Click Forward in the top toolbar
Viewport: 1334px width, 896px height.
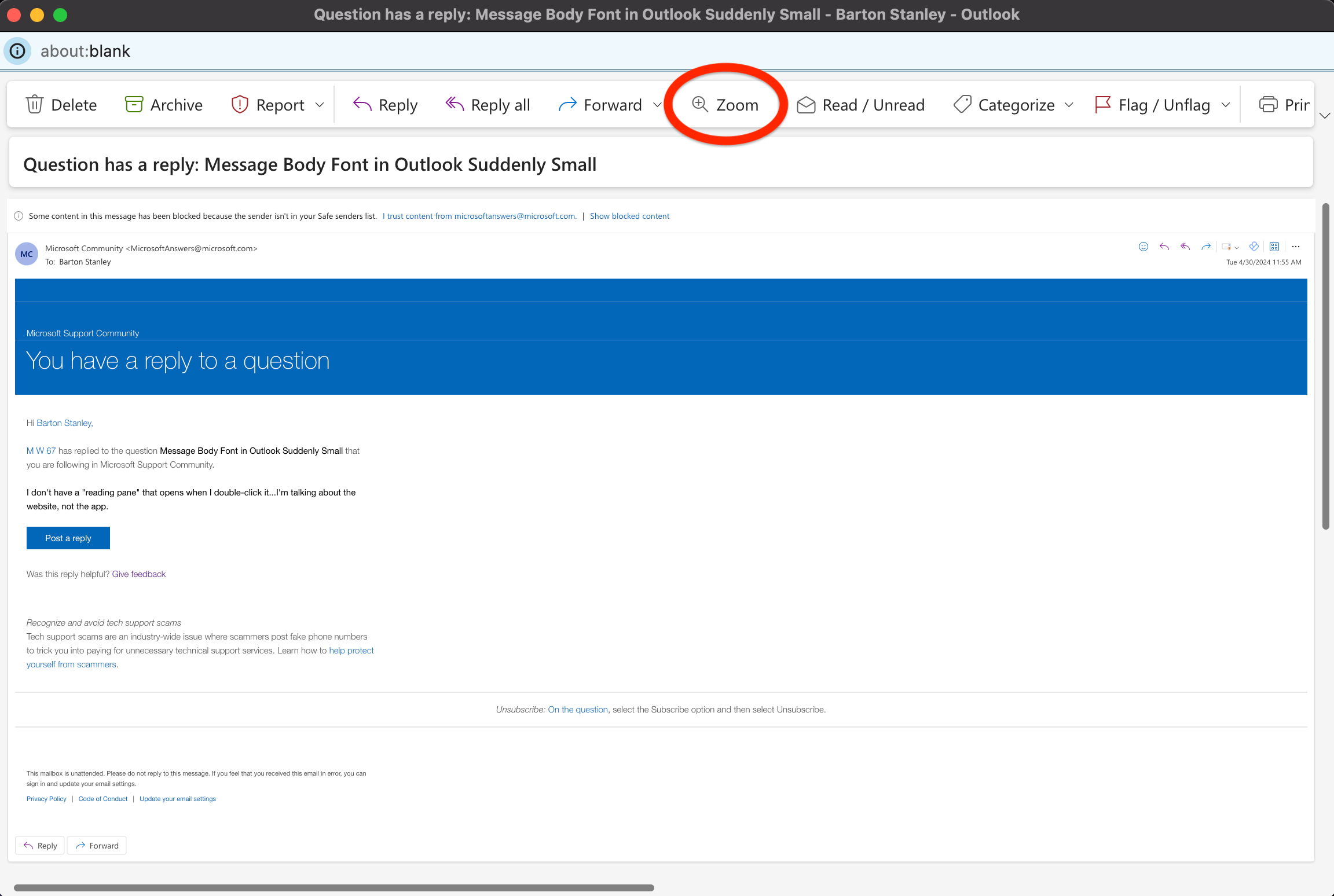click(600, 105)
